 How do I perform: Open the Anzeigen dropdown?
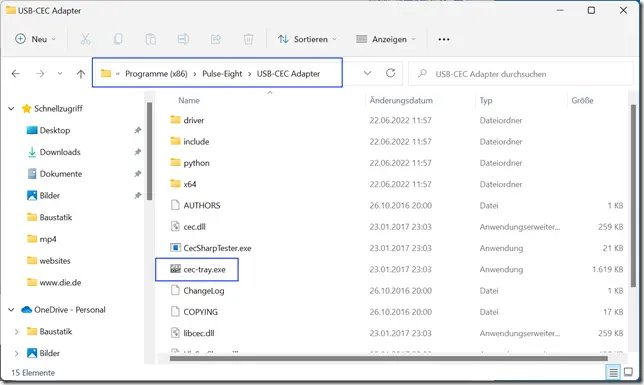coord(386,39)
